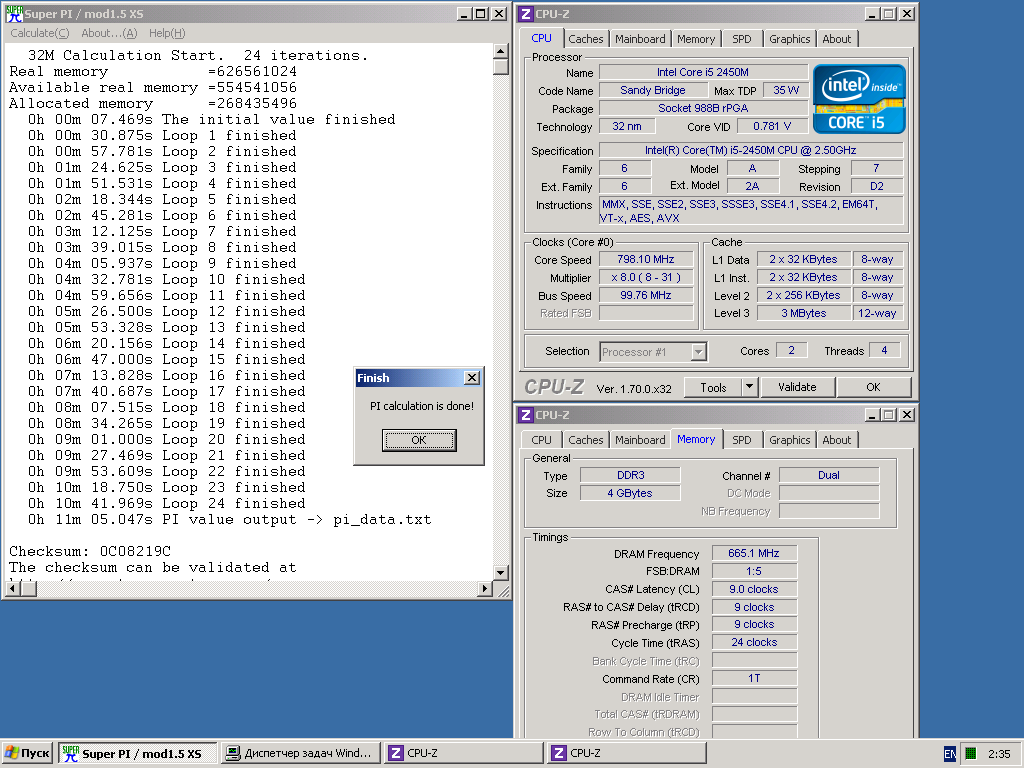The height and width of the screenshot is (768, 1024).
Task: Click the Validate button in CPU-Z
Action: (x=797, y=387)
